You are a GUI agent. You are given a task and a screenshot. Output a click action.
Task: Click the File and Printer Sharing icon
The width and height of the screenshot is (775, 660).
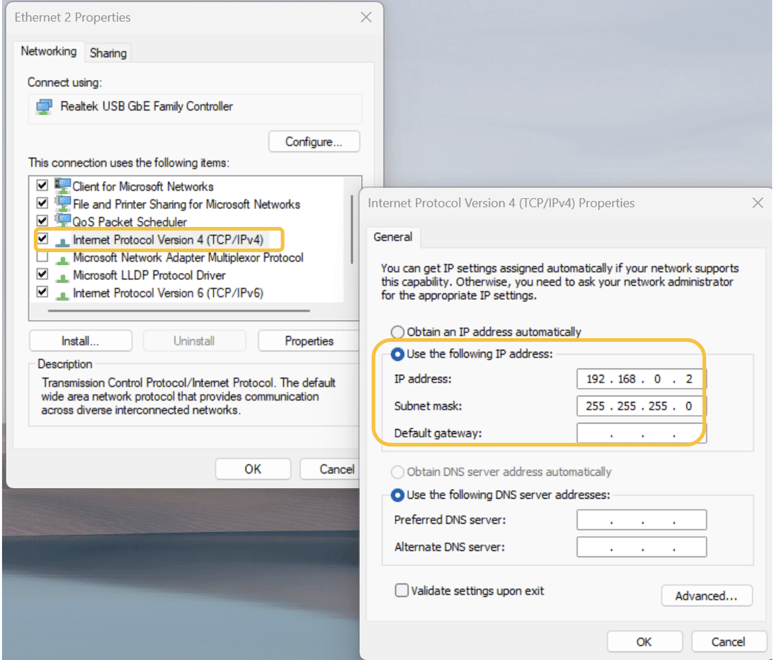[63, 204]
